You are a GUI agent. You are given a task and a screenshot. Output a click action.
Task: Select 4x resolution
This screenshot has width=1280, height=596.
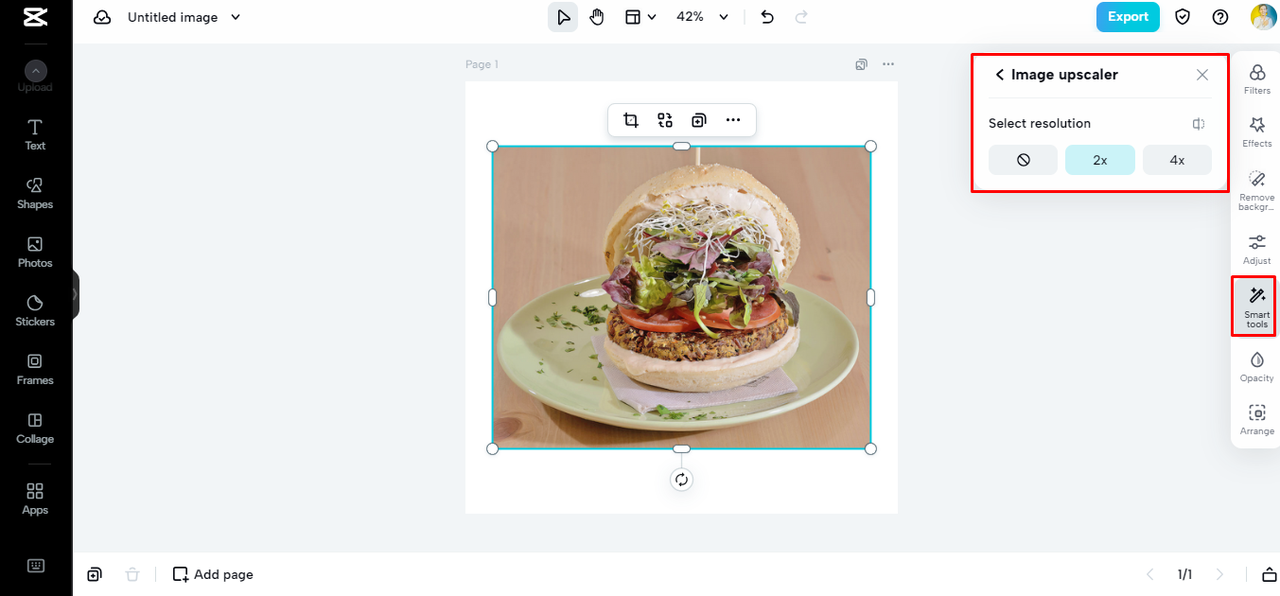1177,160
